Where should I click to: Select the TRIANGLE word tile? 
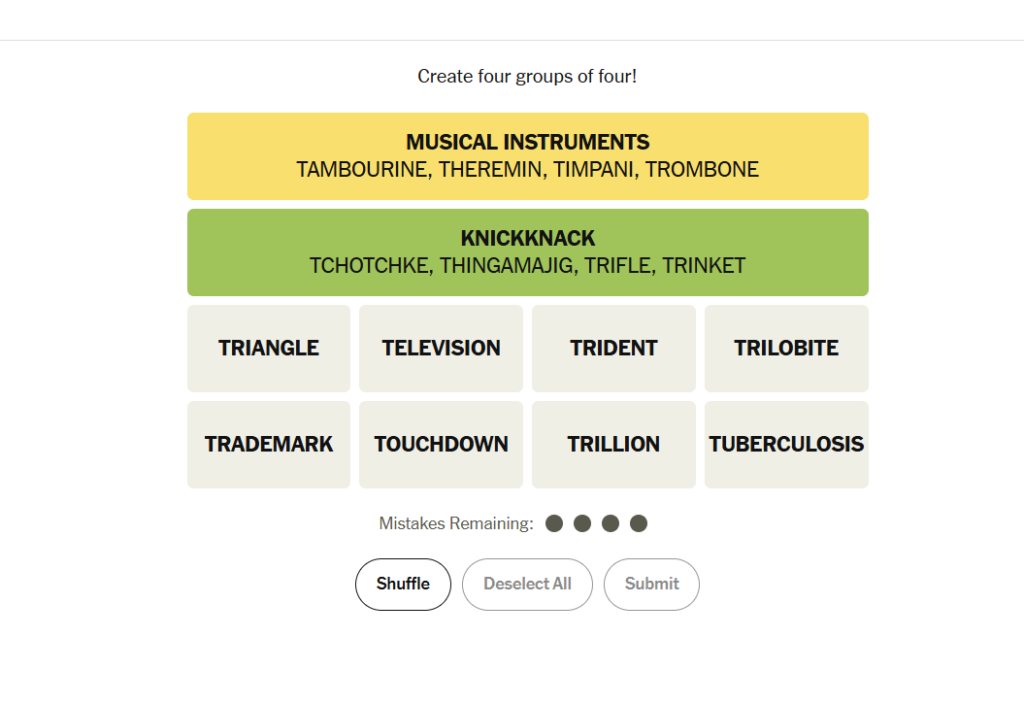pos(268,348)
